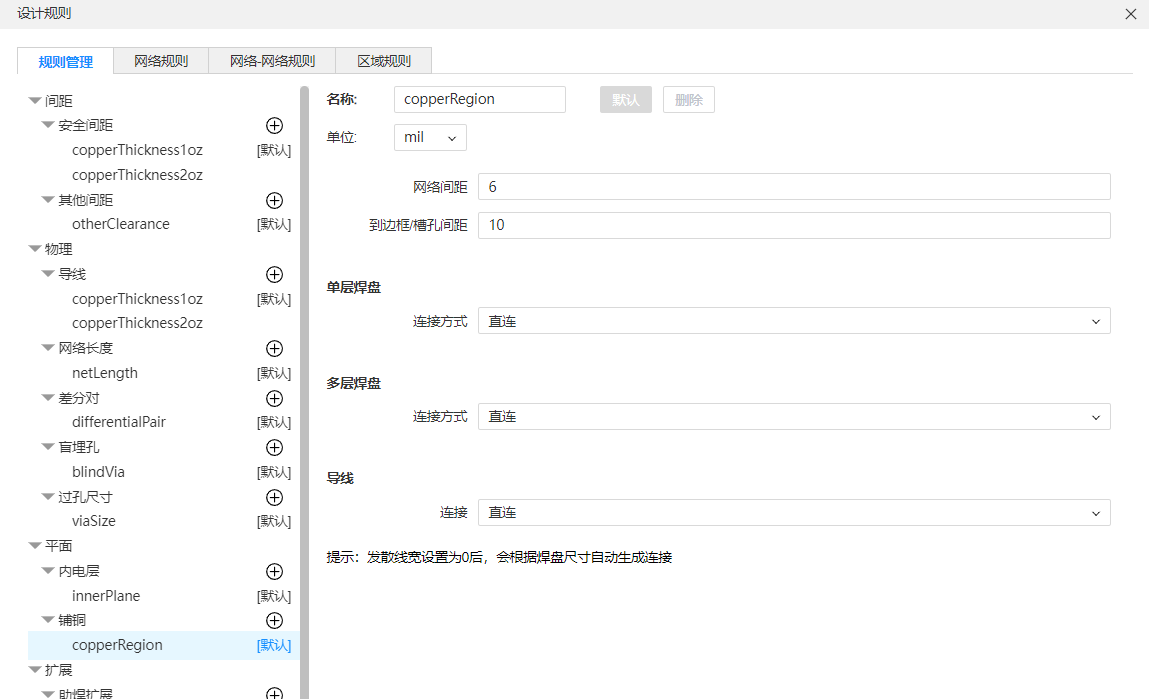
Task: Open 单层焊盘 连接方式 dropdown
Action: coord(793,321)
